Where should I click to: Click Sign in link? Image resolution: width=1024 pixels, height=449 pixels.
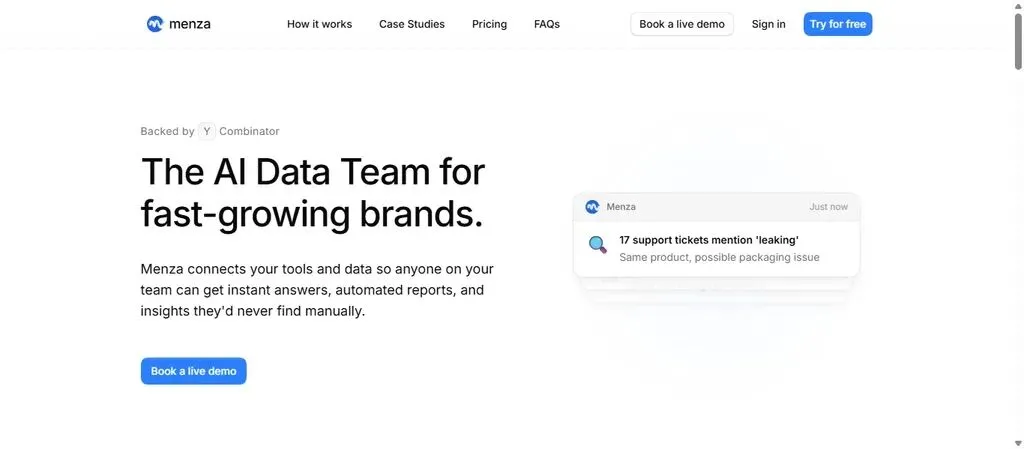769,24
